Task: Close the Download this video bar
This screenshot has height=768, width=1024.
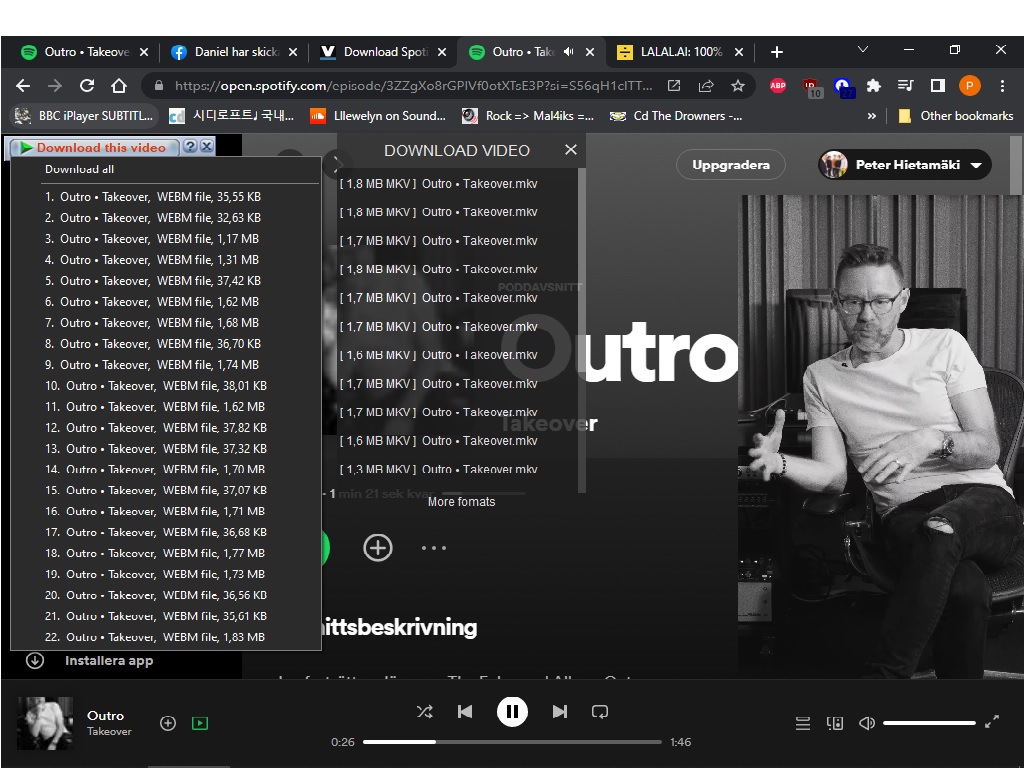Action: coord(206,146)
